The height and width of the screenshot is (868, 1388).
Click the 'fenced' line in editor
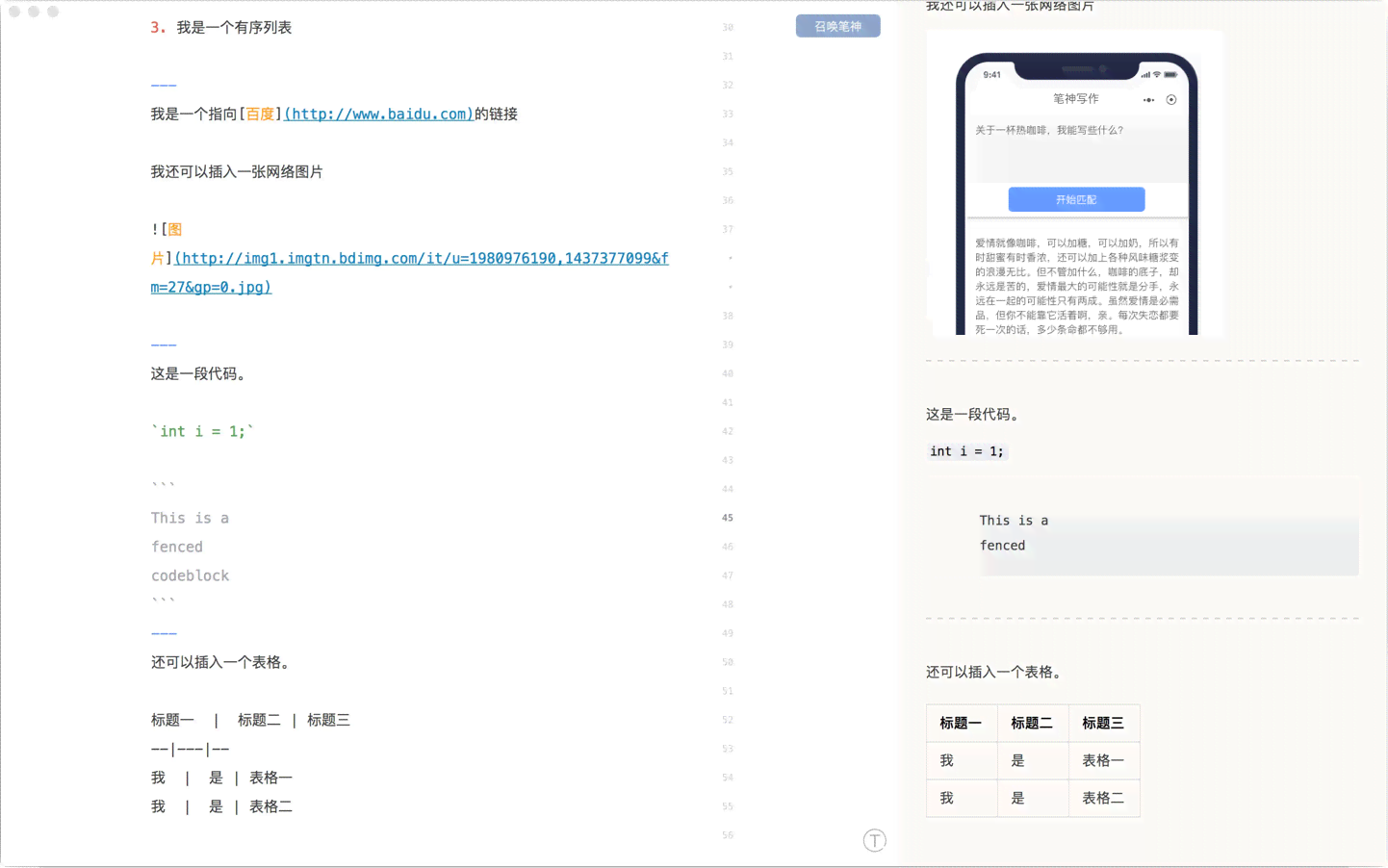click(177, 547)
